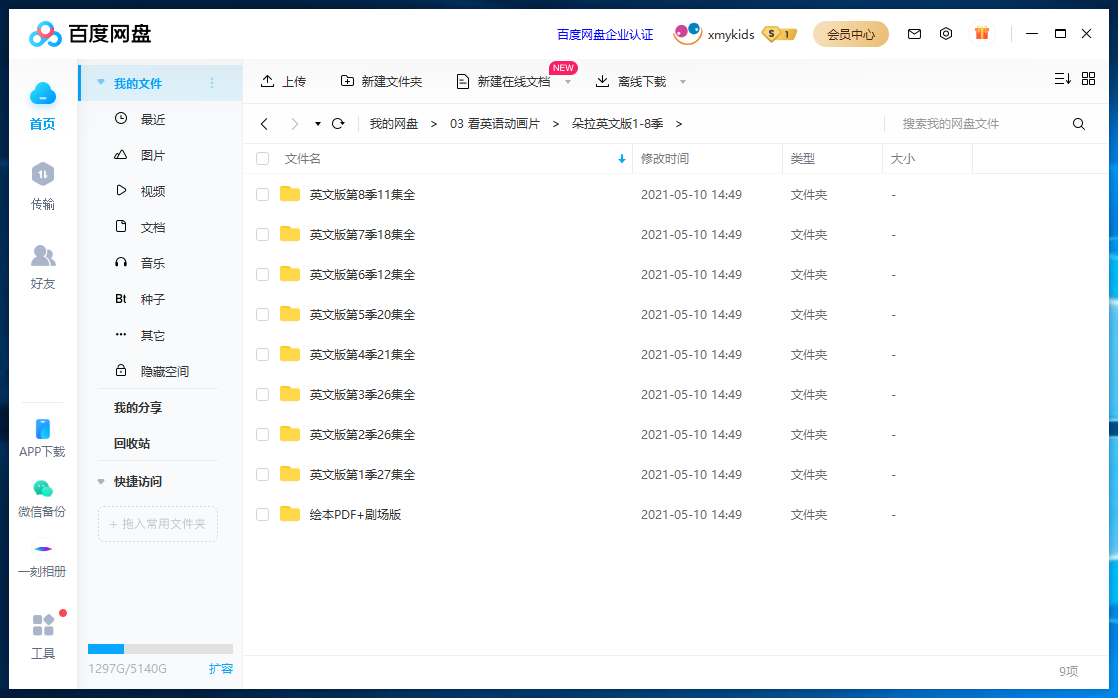Open 微信备份 WeChat backup
Image resolution: width=1118 pixels, height=698 pixels.
[42, 498]
